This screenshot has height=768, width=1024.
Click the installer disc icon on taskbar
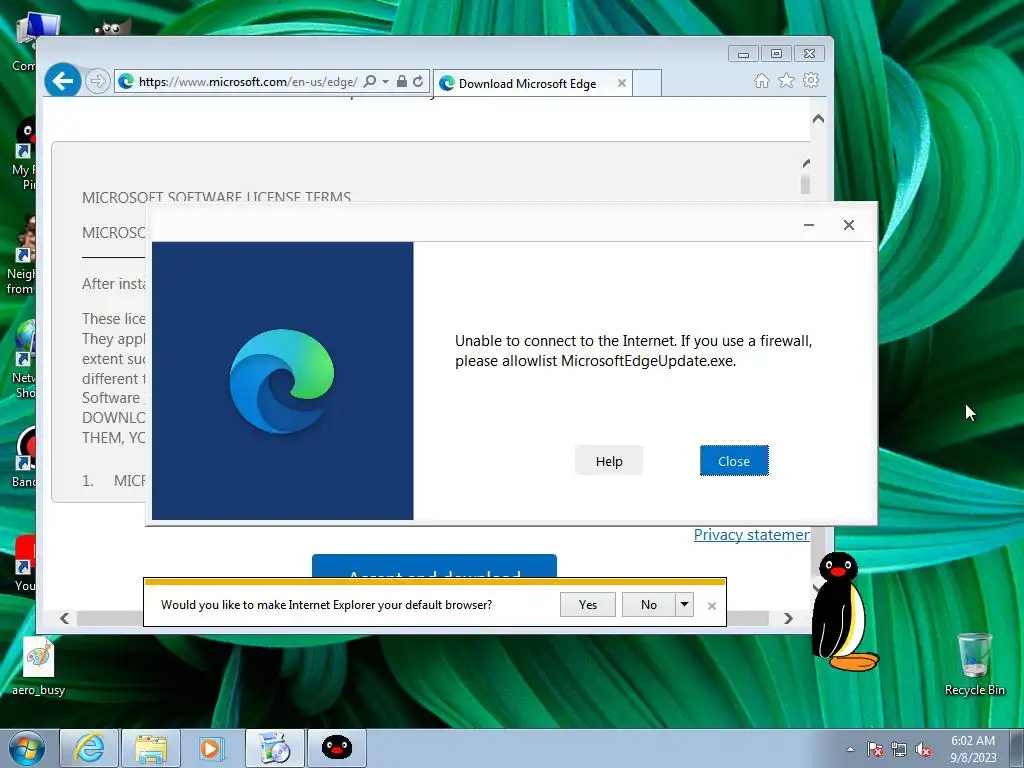(x=274, y=748)
